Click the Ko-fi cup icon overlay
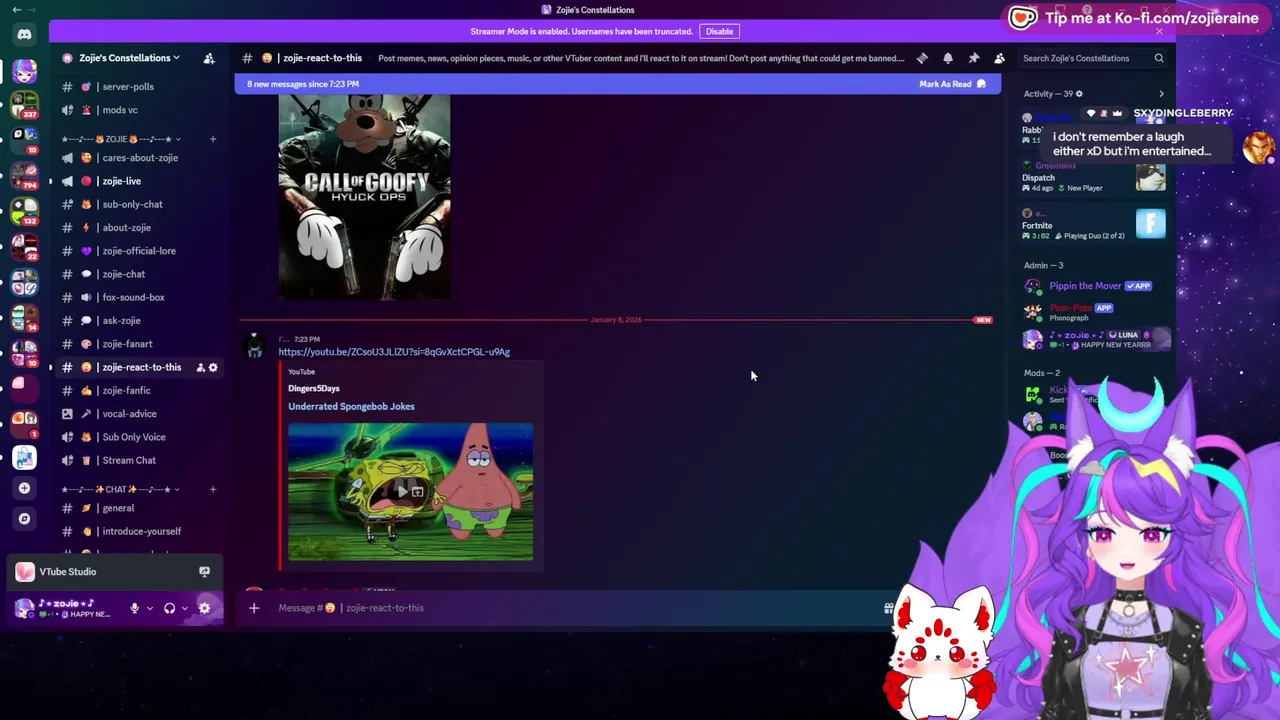Screen dimensions: 1280x720 pyautogui.click(x=1022, y=18)
